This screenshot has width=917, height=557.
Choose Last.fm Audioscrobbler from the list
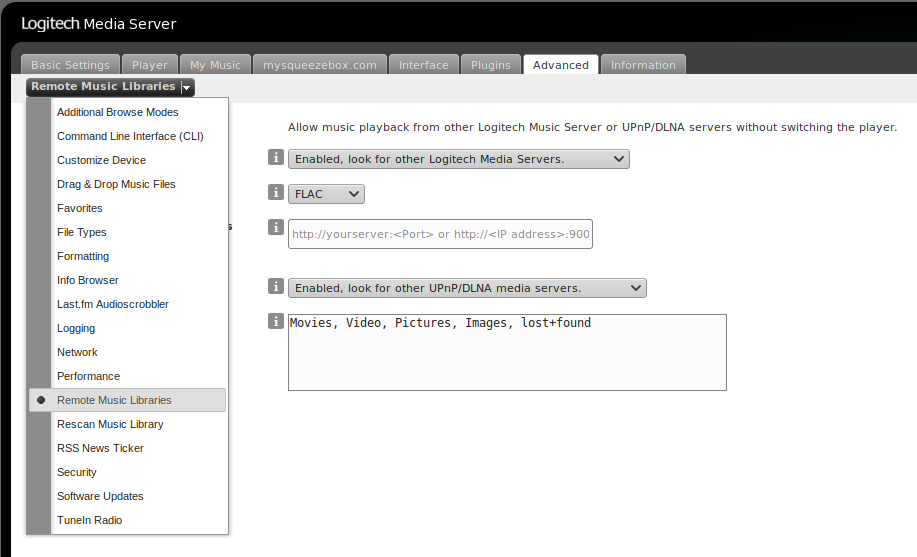[x=127, y=304]
